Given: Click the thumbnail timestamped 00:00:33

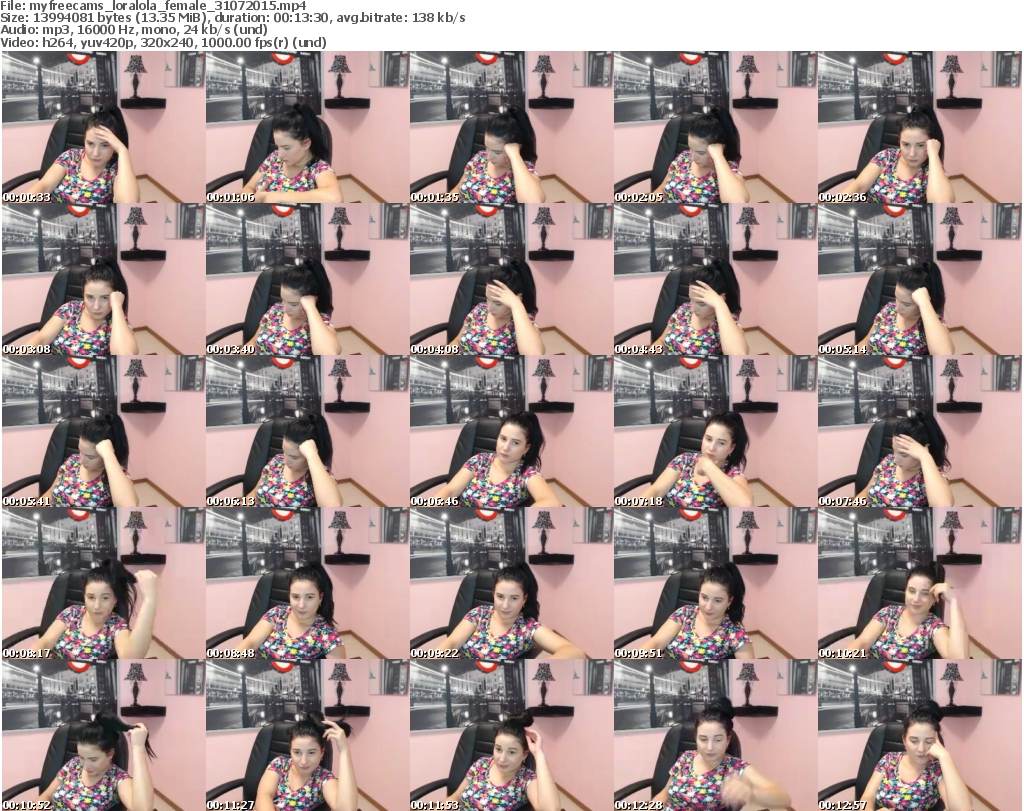Looking at the screenshot, I should click(x=103, y=128).
